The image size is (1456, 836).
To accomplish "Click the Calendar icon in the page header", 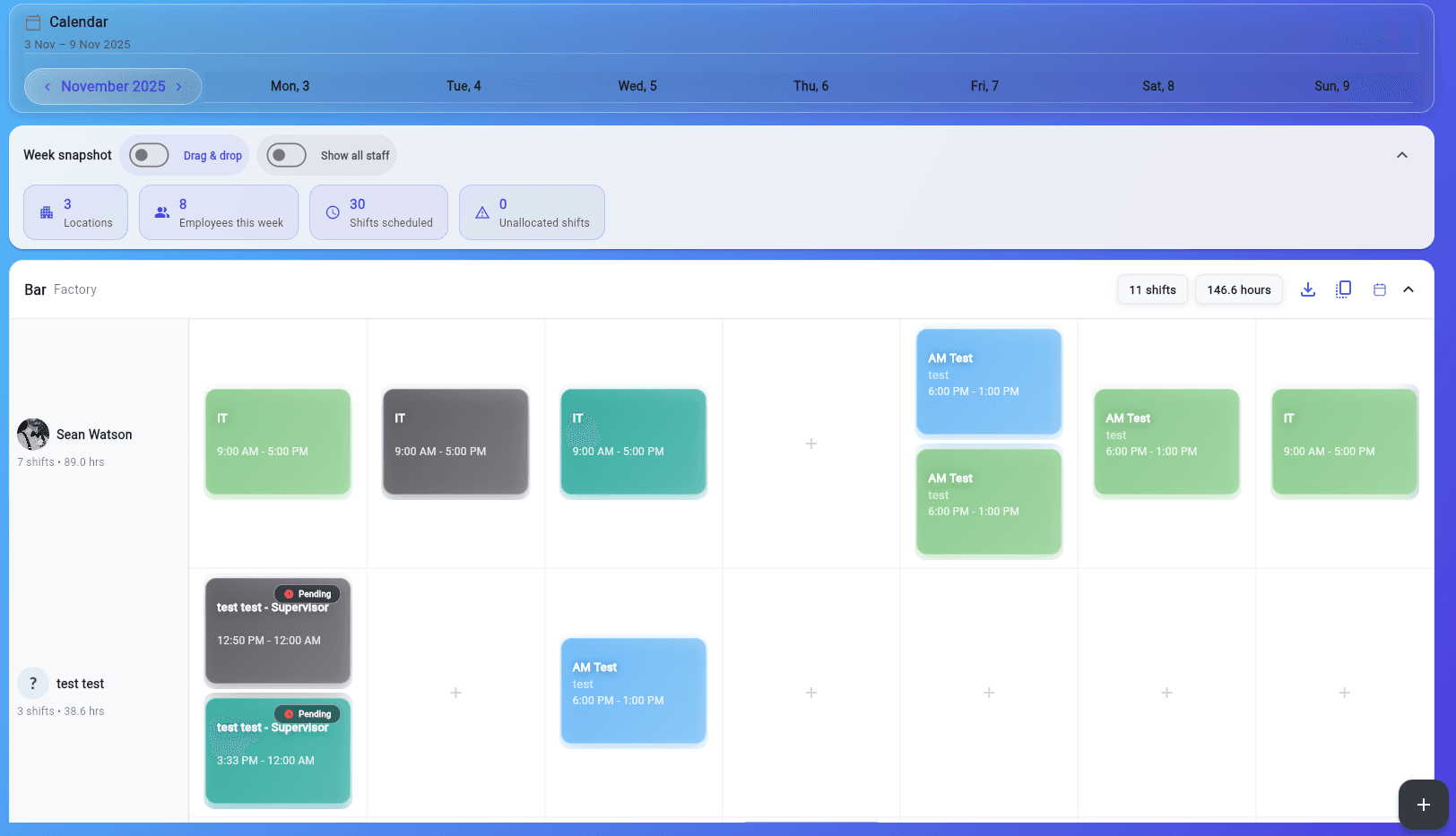I will click(35, 22).
